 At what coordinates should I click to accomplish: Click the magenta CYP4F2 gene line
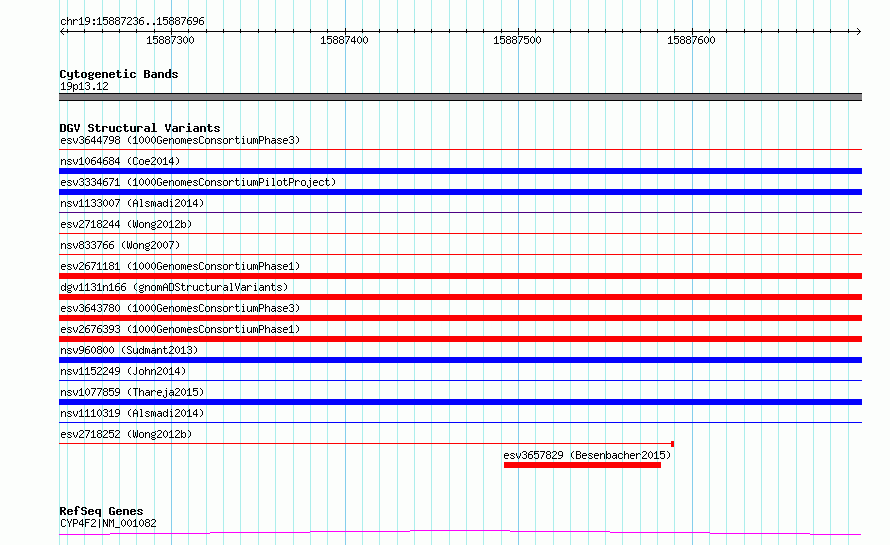click(x=460, y=533)
